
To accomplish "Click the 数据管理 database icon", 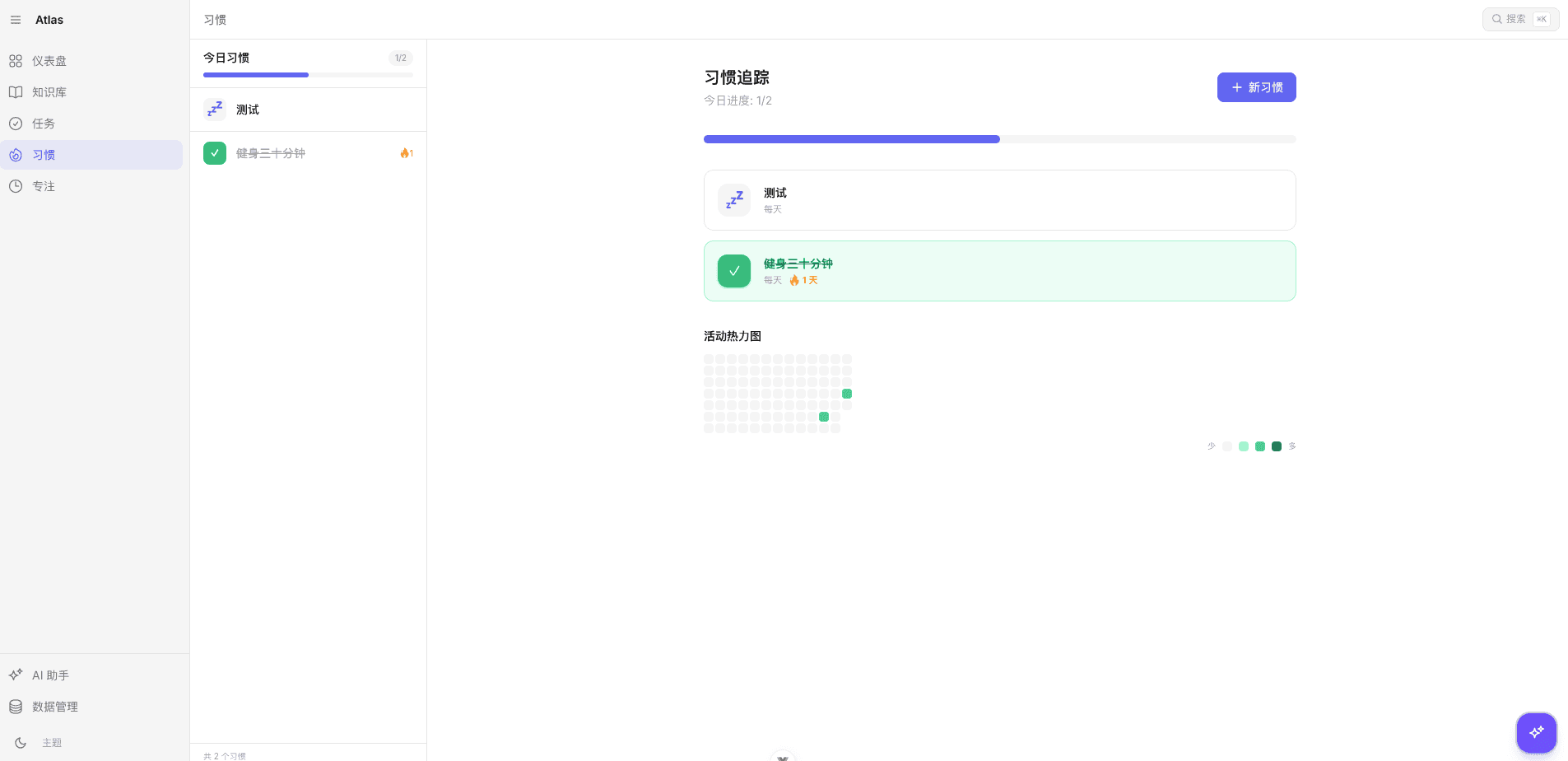I will point(16,707).
